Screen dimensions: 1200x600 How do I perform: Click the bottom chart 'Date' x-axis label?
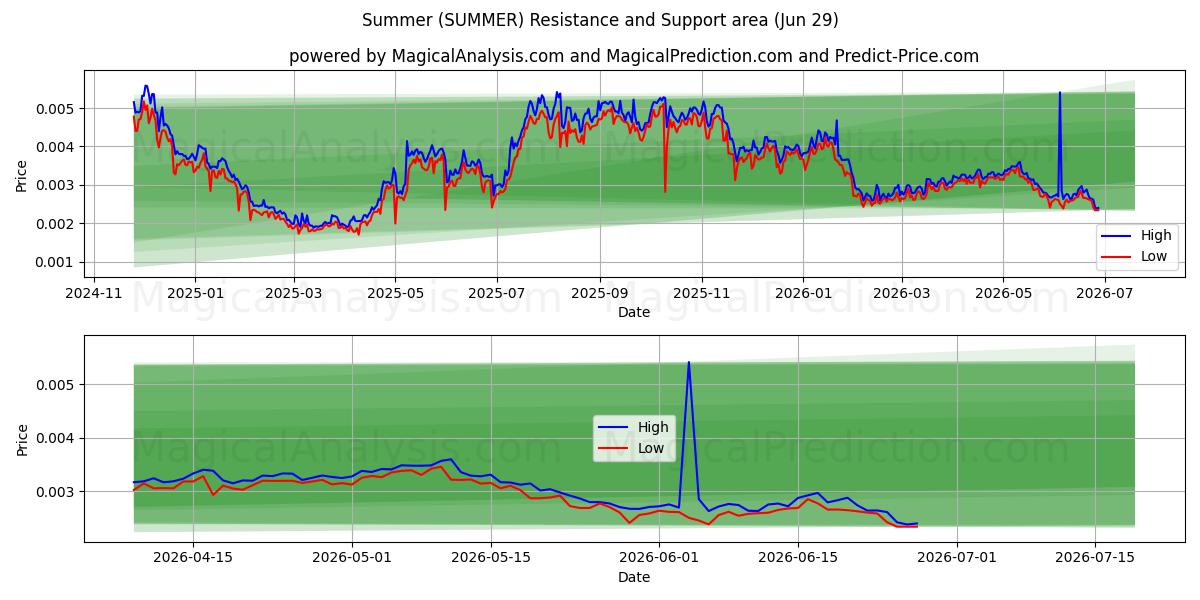click(x=633, y=577)
